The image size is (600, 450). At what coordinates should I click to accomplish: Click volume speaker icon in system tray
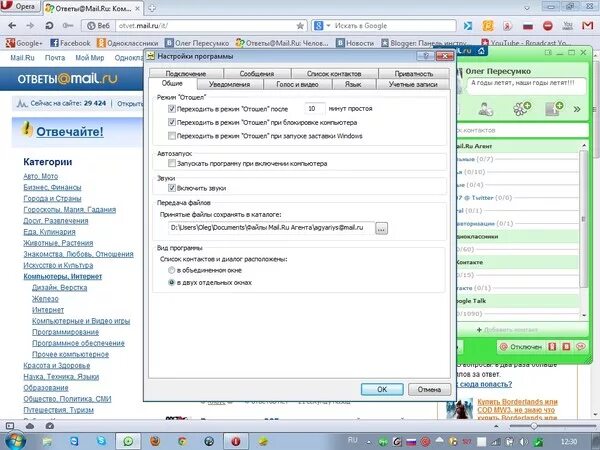523,442
